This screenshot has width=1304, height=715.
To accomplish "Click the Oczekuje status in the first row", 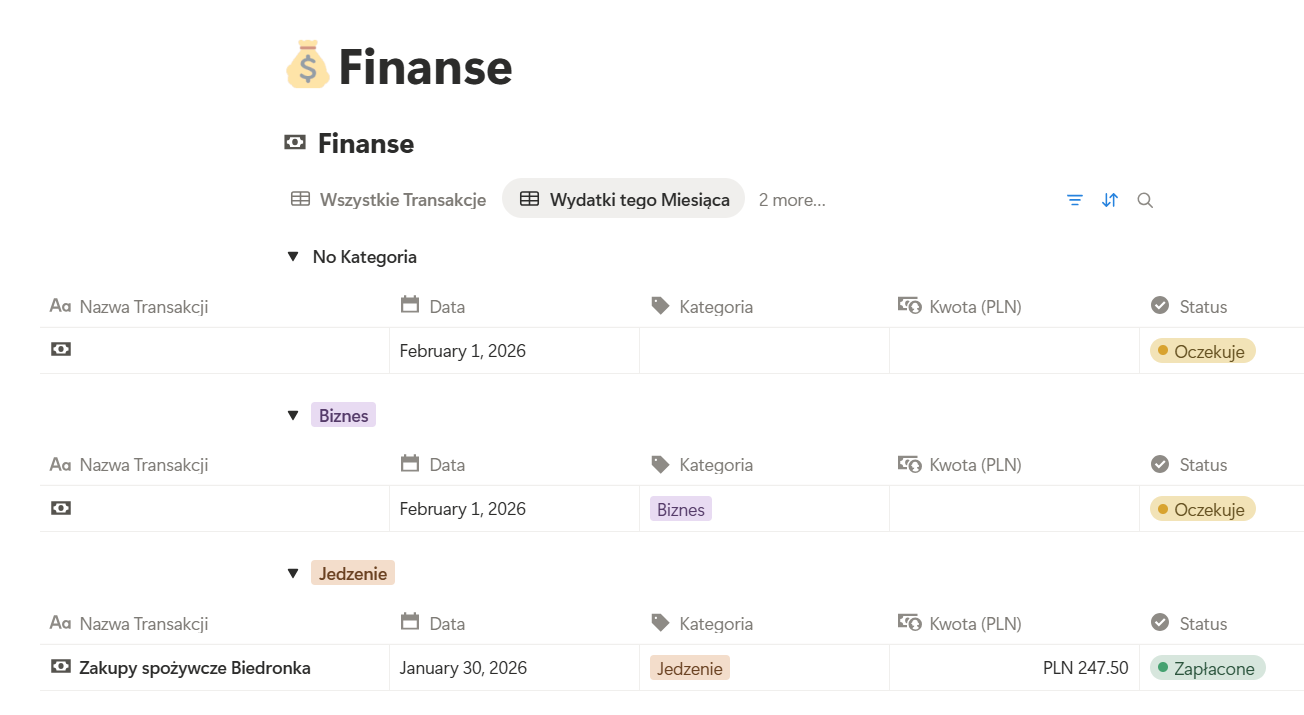I will (1202, 351).
